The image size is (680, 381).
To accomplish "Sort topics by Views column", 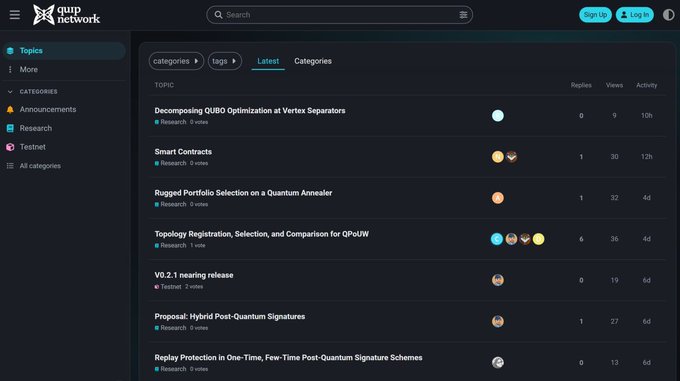I will [x=614, y=85].
